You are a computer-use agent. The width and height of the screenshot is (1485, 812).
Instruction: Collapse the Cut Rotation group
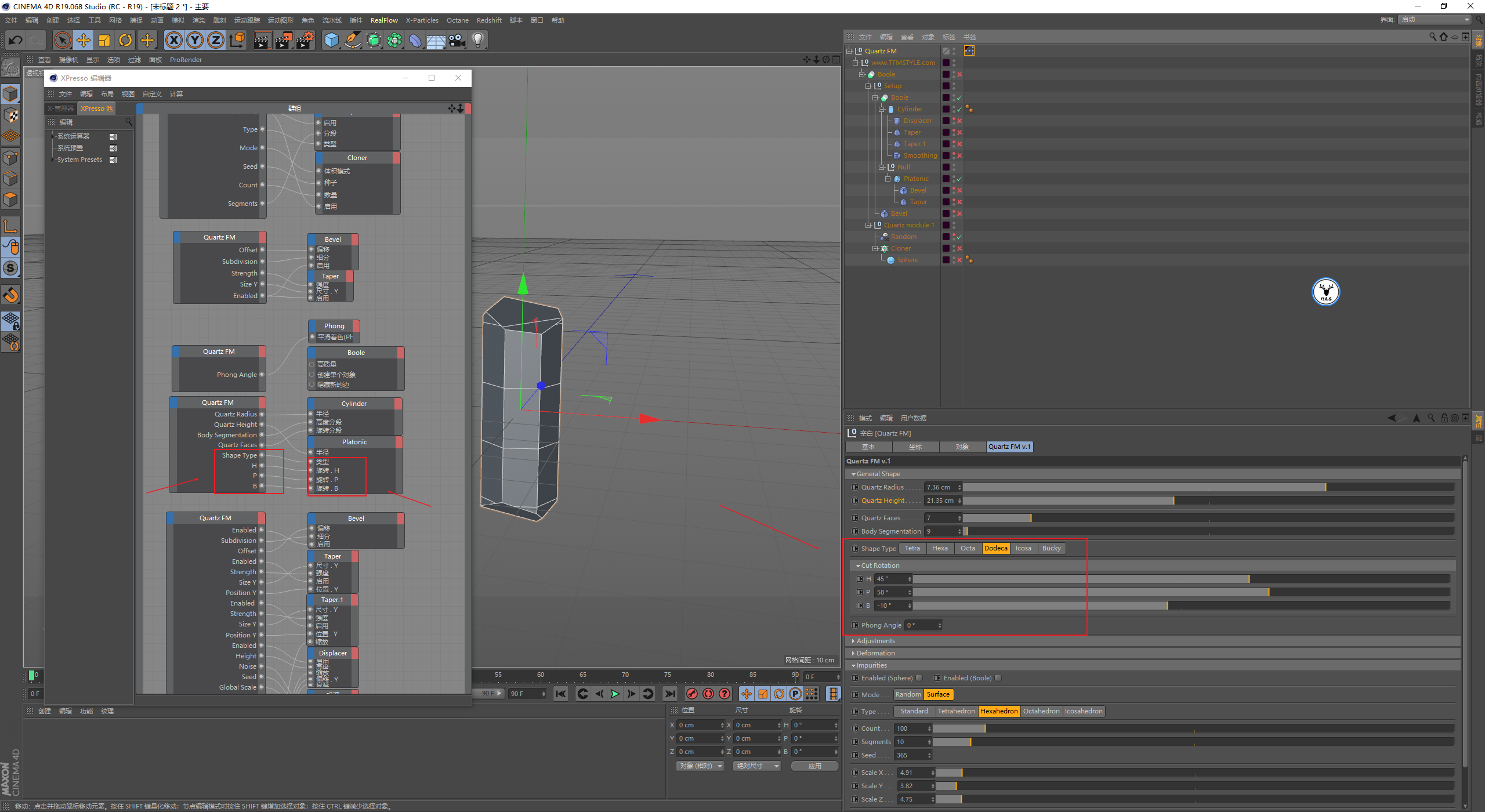pyautogui.click(x=859, y=565)
